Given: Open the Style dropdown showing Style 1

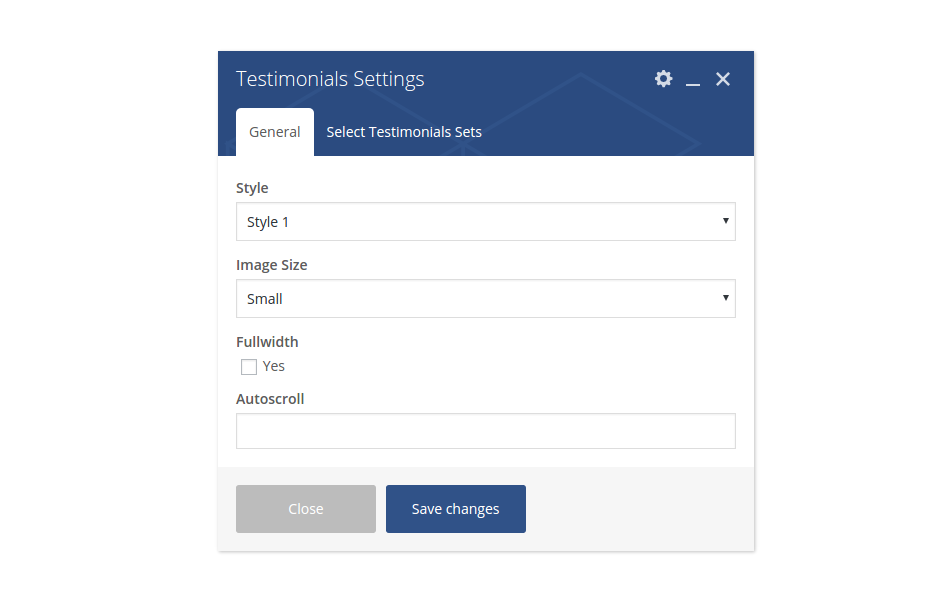Looking at the screenshot, I should click(x=485, y=222).
